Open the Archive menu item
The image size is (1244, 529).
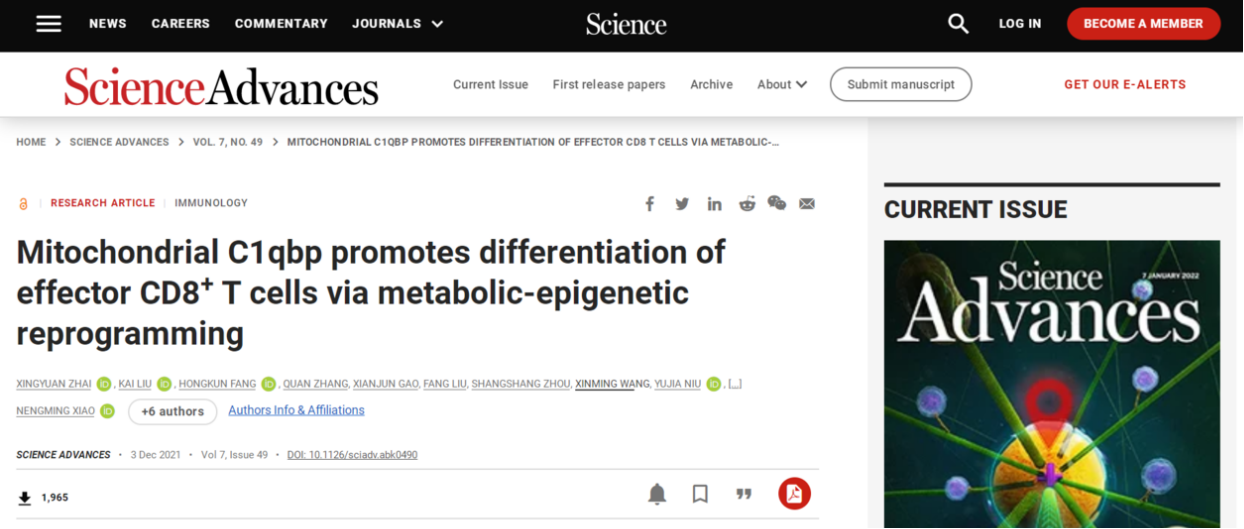(x=711, y=85)
